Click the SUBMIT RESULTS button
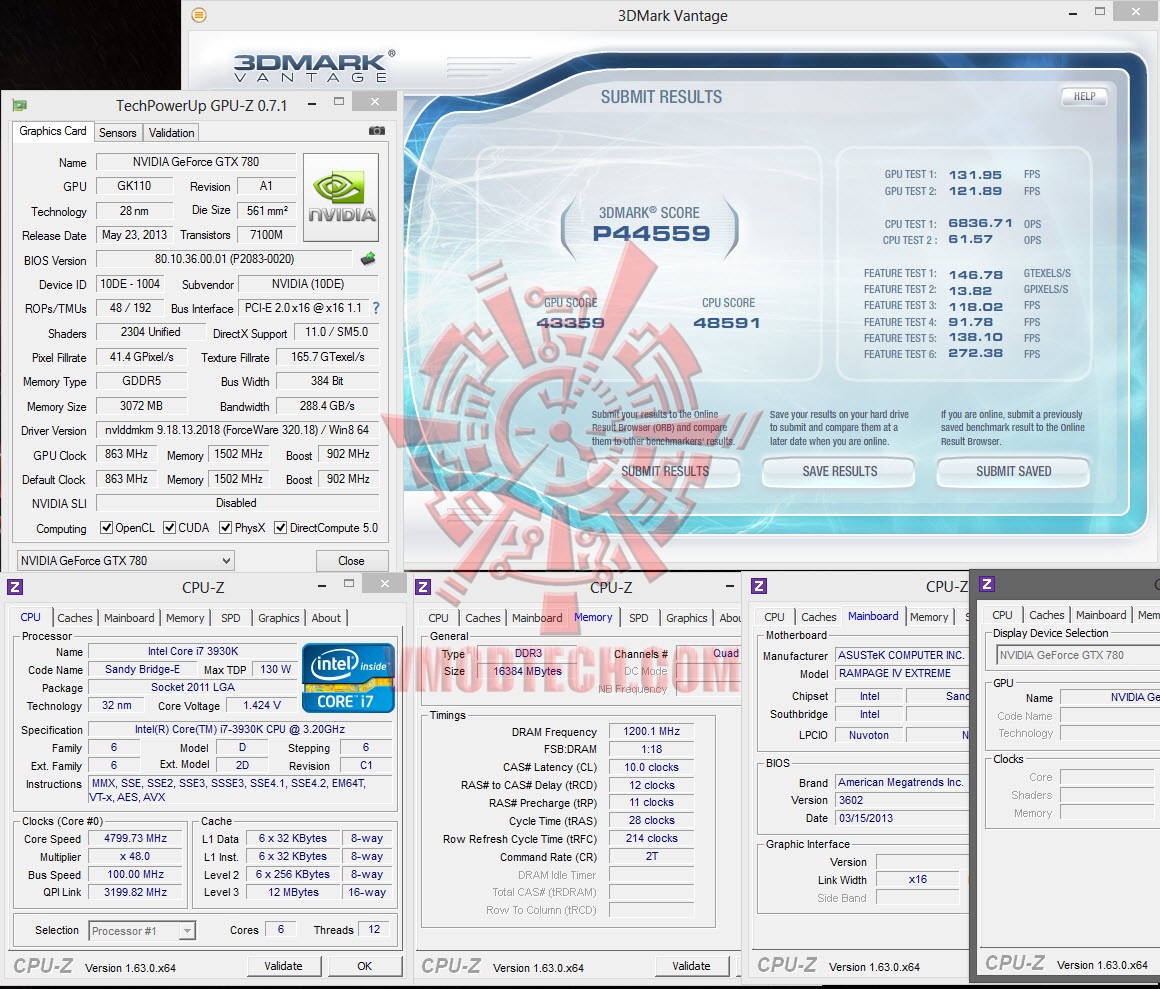The height and width of the screenshot is (989, 1160). pyautogui.click(x=665, y=471)
